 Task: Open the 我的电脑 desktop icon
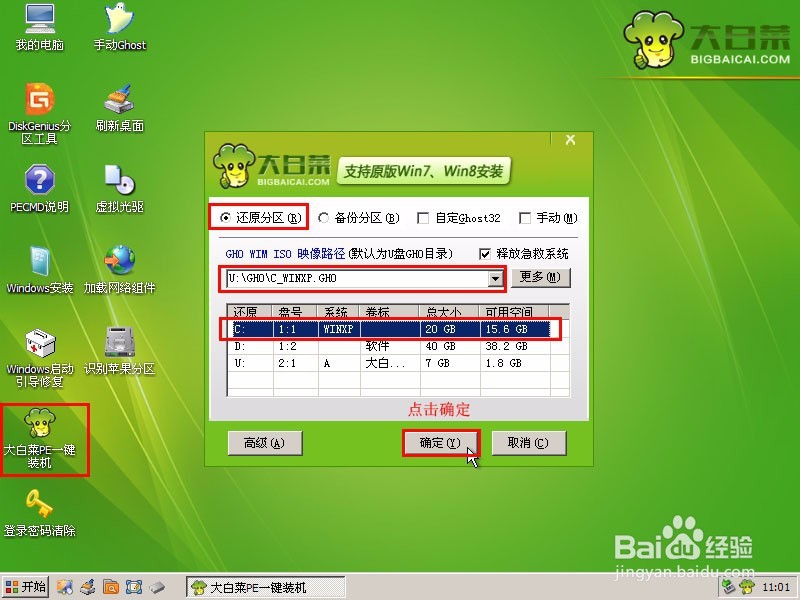[x=39, y=28]
